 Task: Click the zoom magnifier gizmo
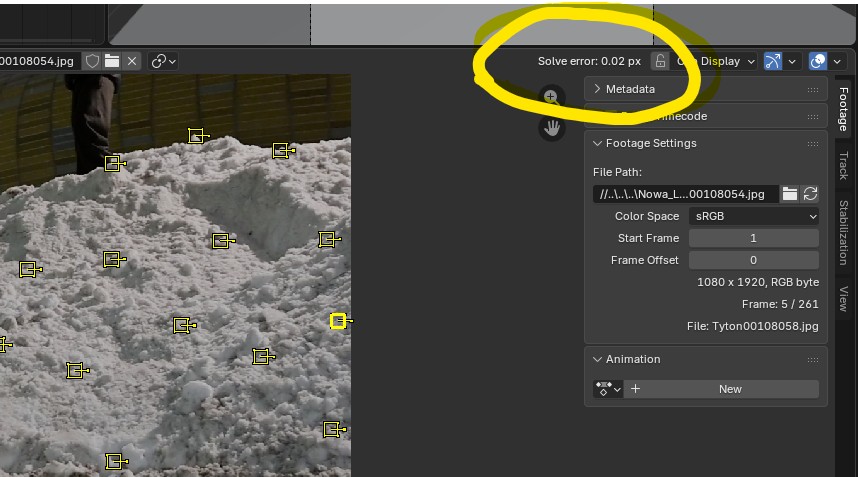tap(551, 97)
